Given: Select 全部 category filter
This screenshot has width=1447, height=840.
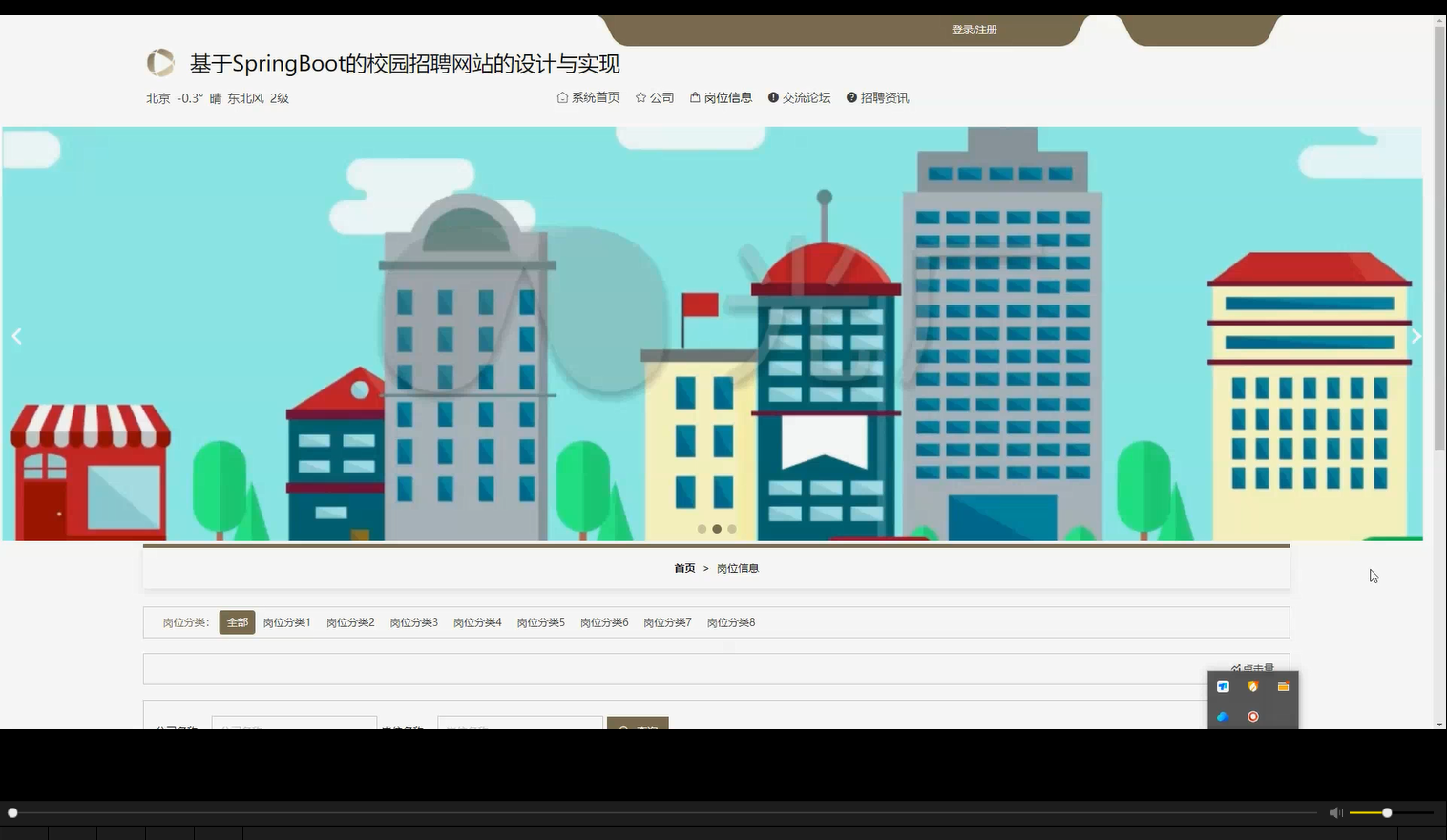Looking at the screenshot, I should pos(237,621).
